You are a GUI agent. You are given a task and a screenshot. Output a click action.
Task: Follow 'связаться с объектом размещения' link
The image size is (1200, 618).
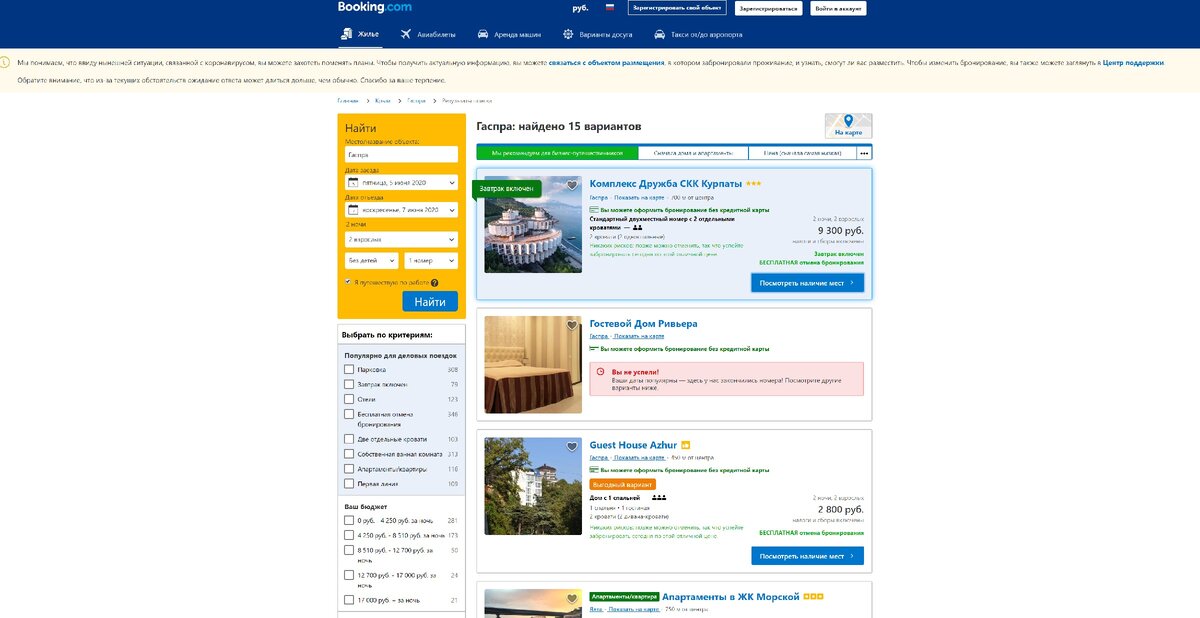[x=606, y=62]
